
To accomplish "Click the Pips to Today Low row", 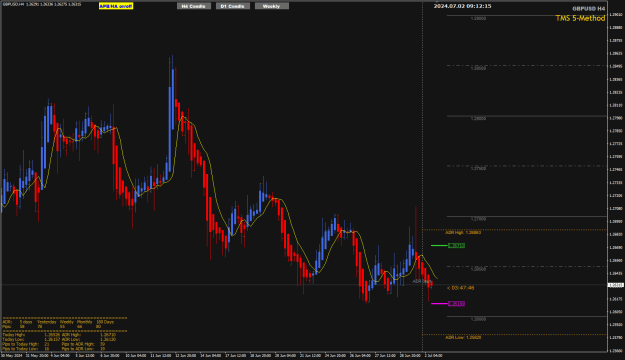I will (x=26, y=349).
